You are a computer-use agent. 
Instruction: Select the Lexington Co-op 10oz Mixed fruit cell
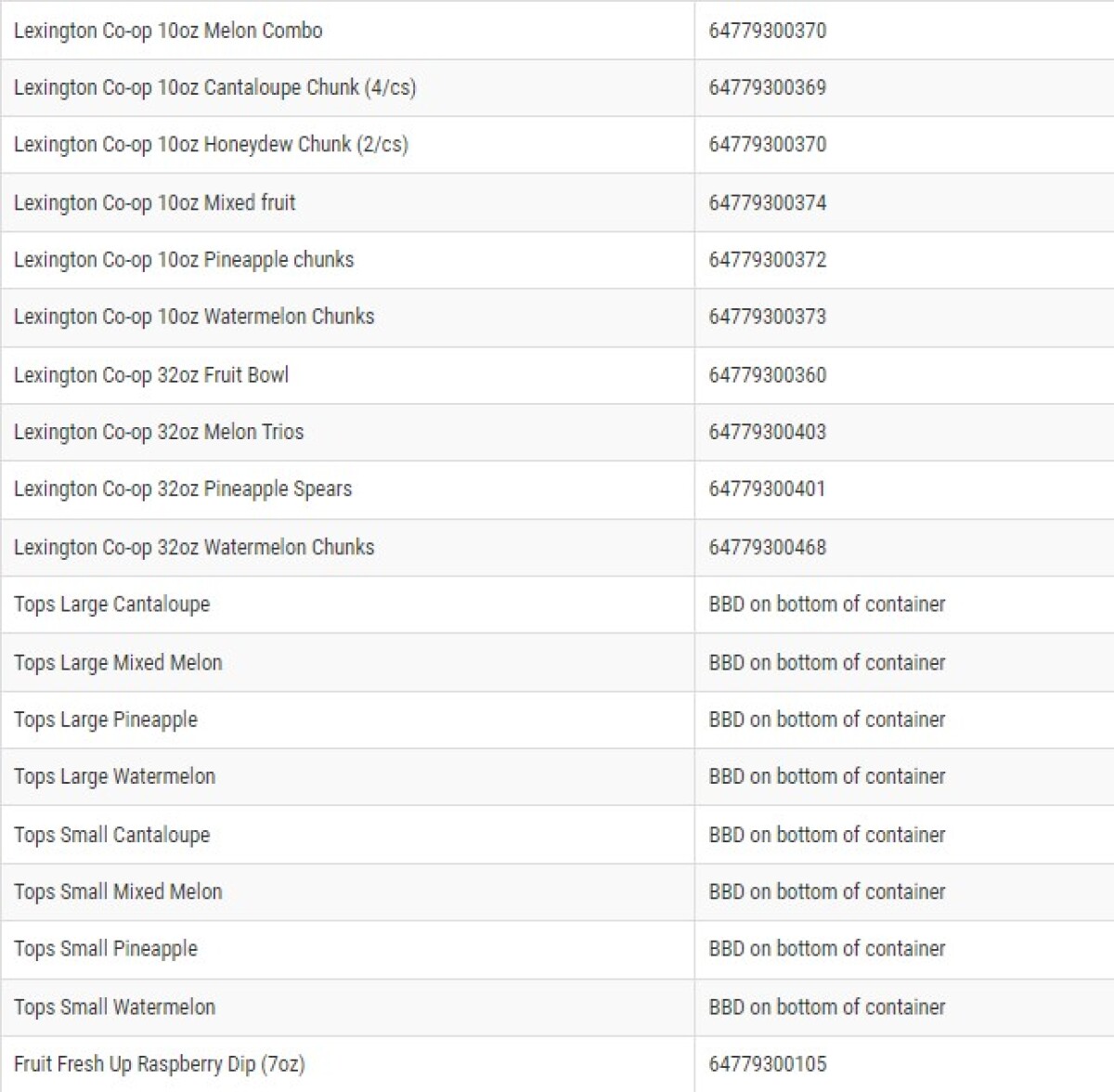click(x=154, y=202)
